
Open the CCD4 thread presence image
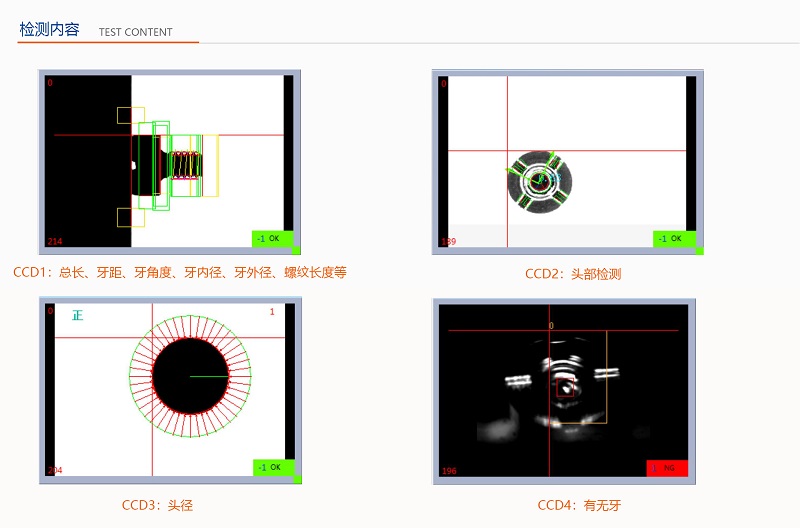pyautogui.click(x=565, y=391)
